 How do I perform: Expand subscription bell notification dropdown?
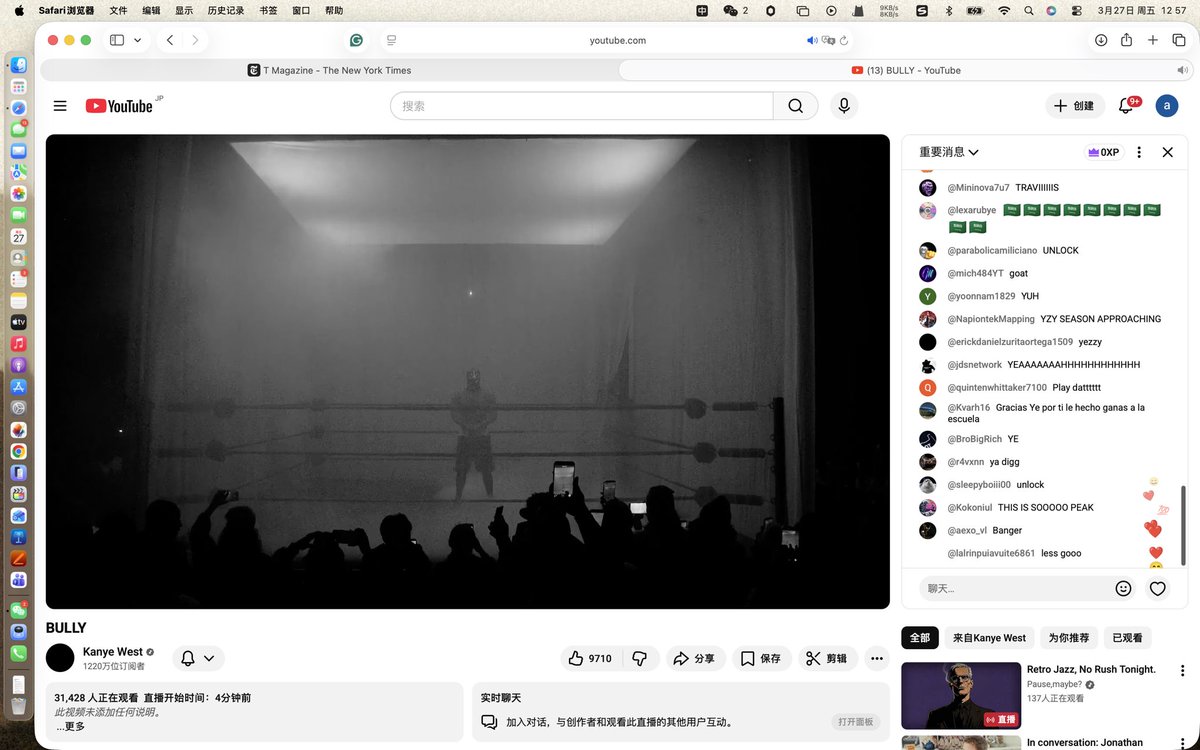198,658
